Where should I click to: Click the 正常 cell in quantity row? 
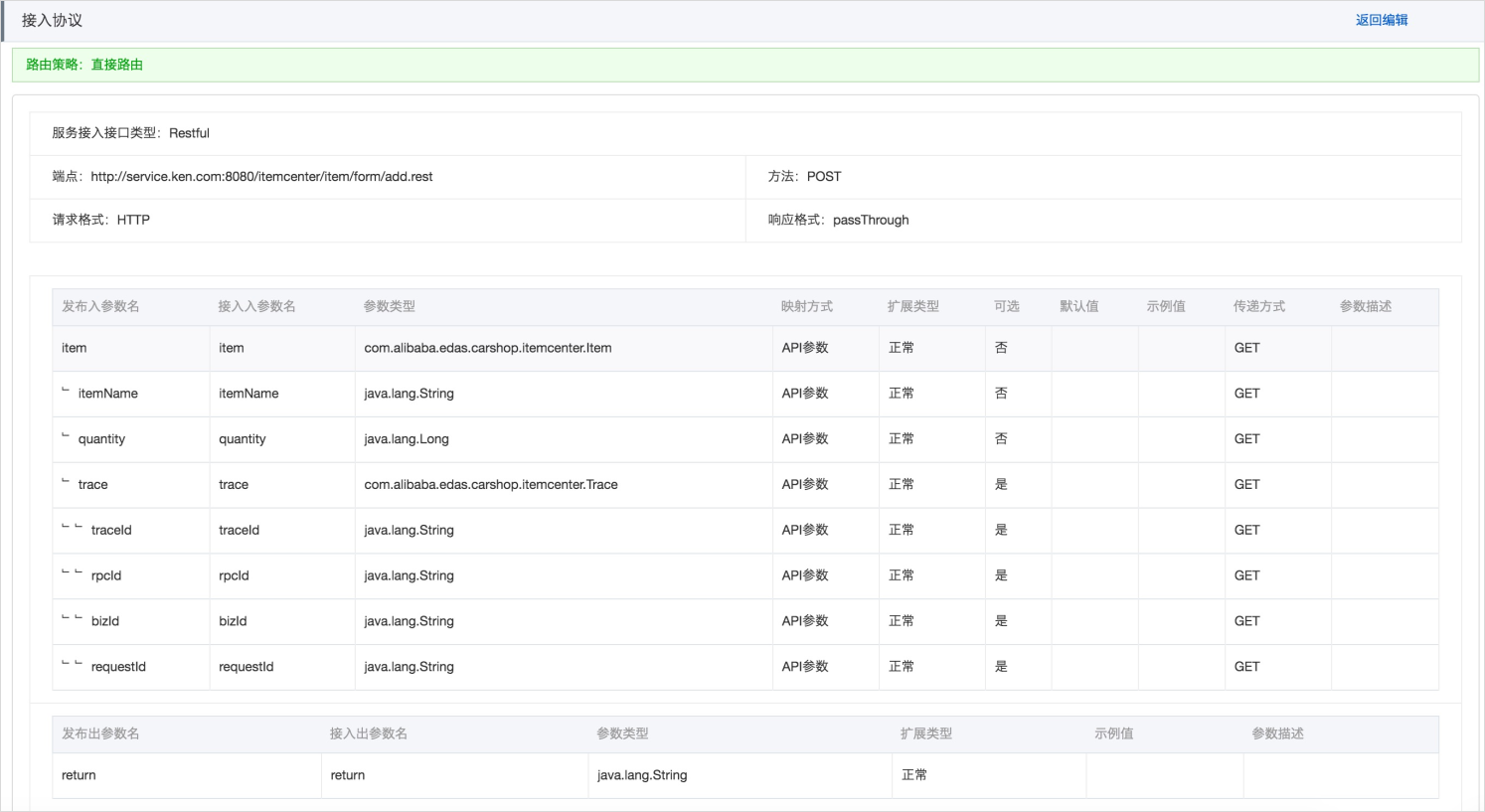(x=932, y=439)
